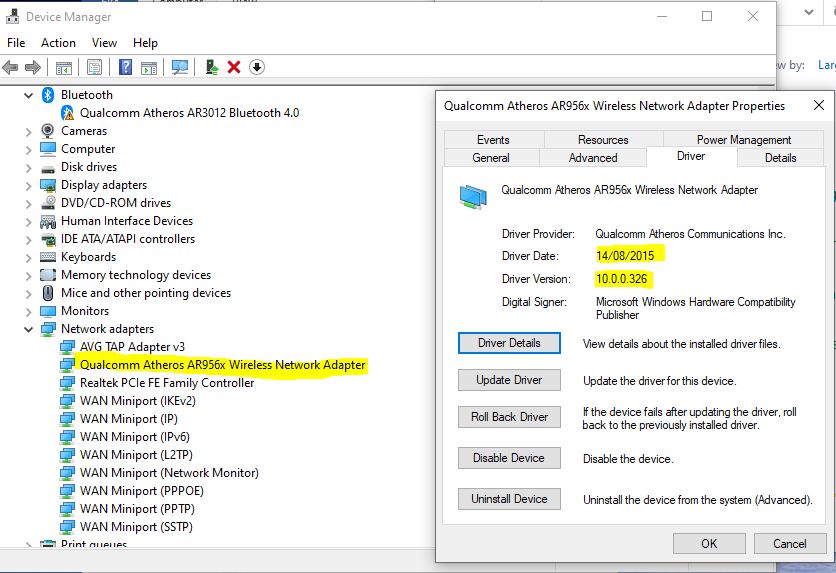Click the Display adapters category icon
This screenshot has height=573, width=836.
click(48, 185)
